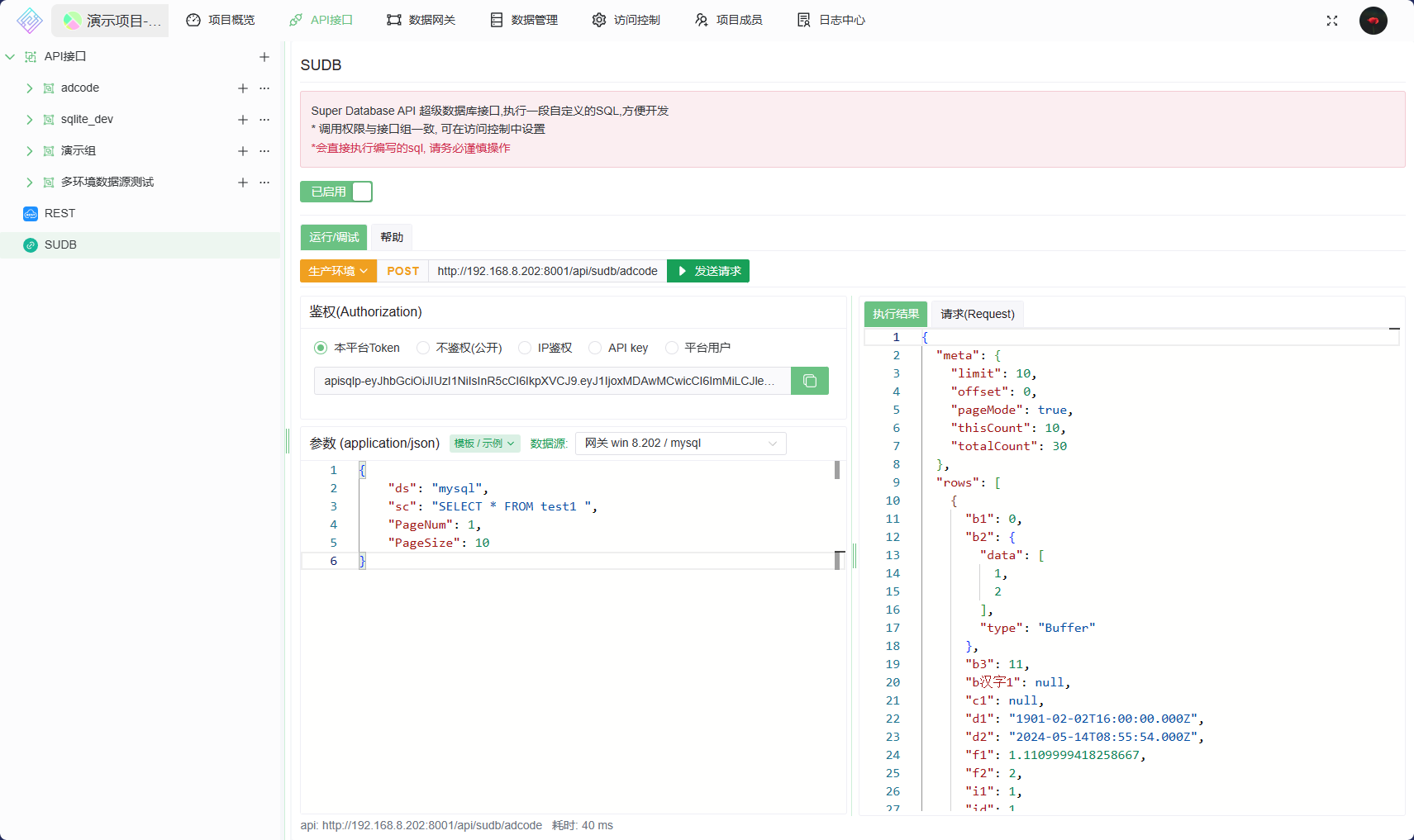
Task: Open more options for sqlite_dev group
Action: 264,120
